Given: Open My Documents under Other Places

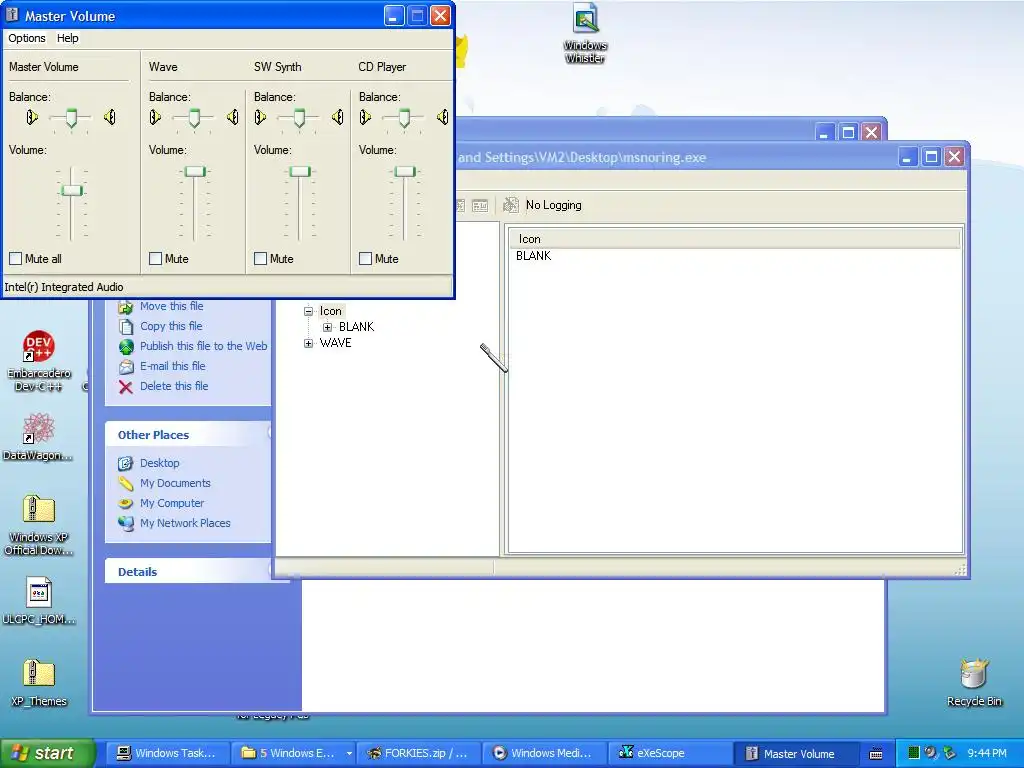Looking at the screenshot, I should pyautogui.click(x=176, y=483).
